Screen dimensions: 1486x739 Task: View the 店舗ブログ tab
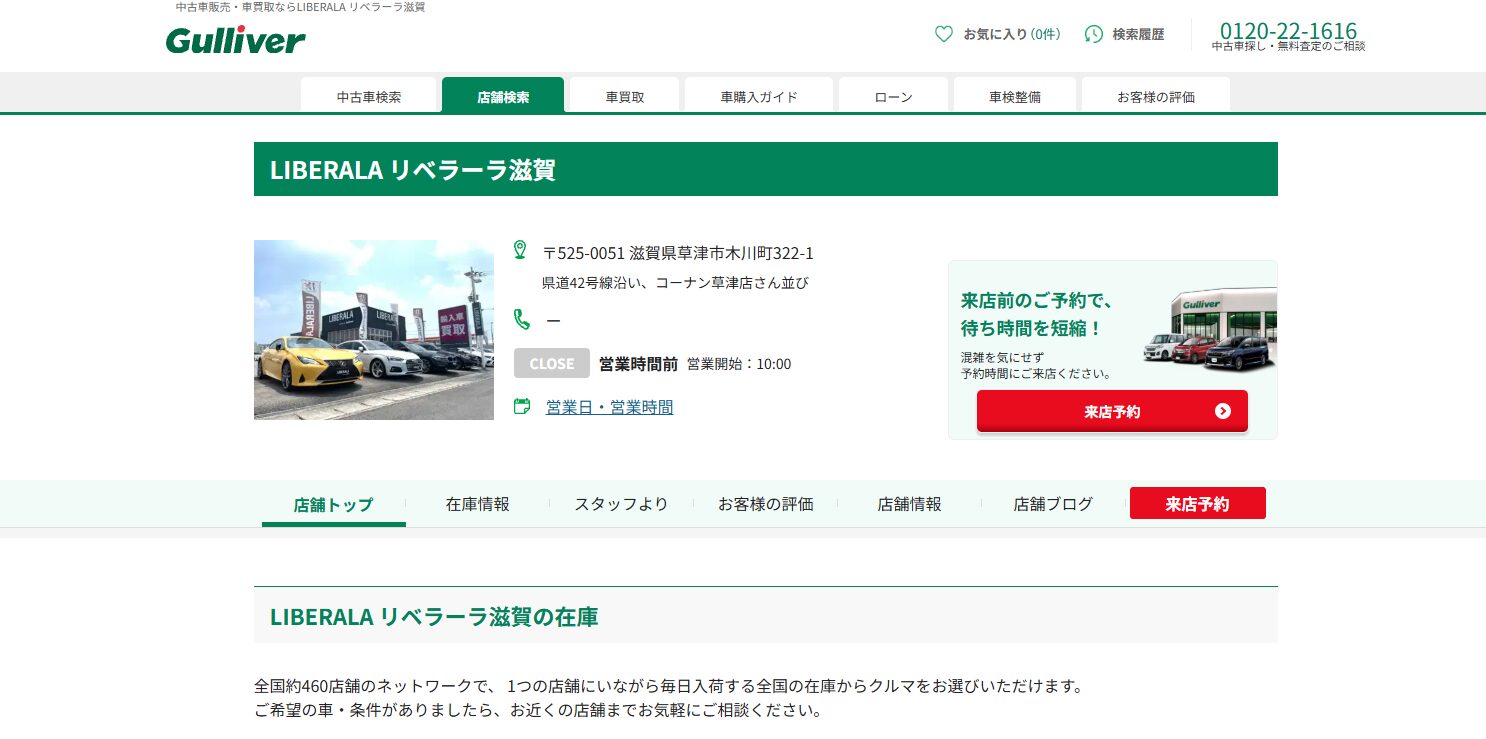[1052, 504]
